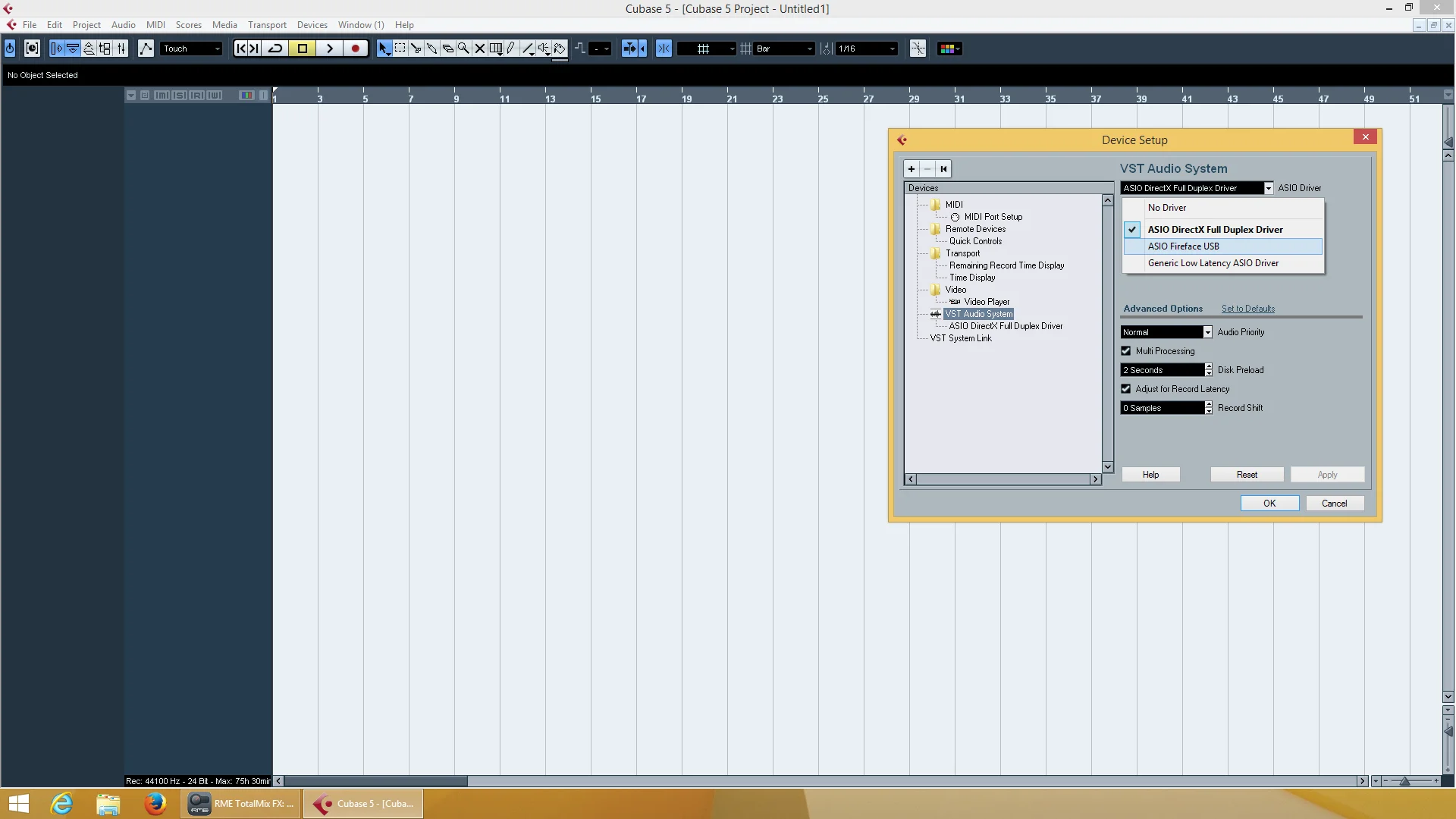Click the Transport menu item
The width and height of the screenshot is (1456, 819).
coord(266,24)
